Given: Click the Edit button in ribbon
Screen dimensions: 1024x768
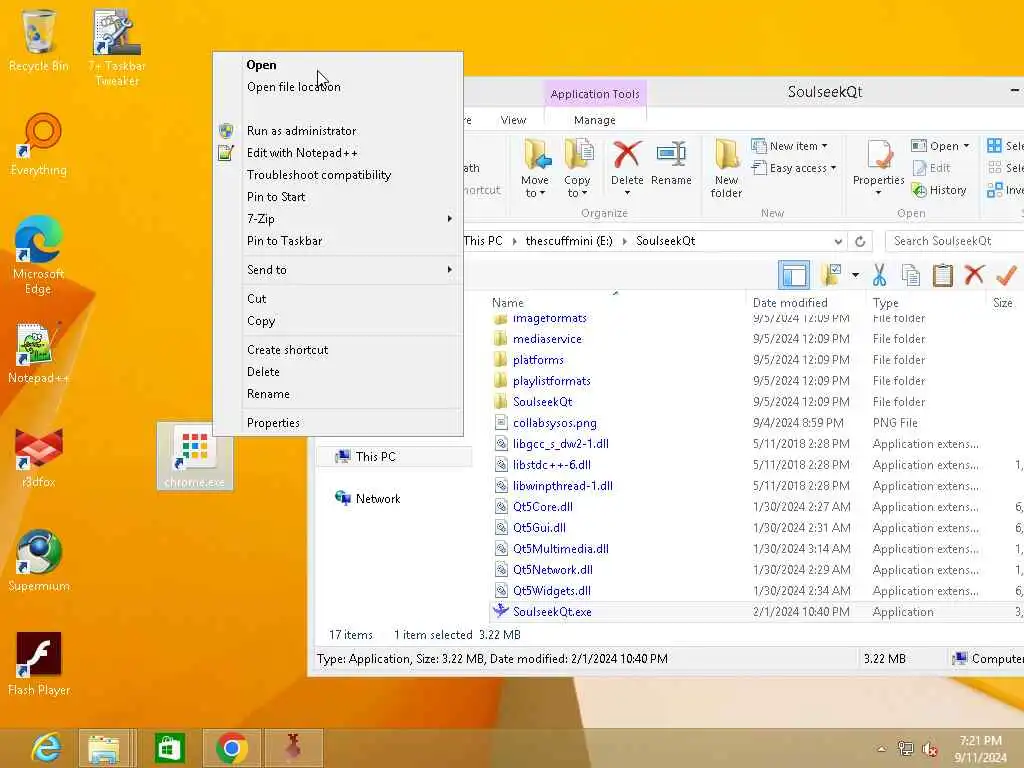Looking at the screenshot, I should [x=932, y=168].
